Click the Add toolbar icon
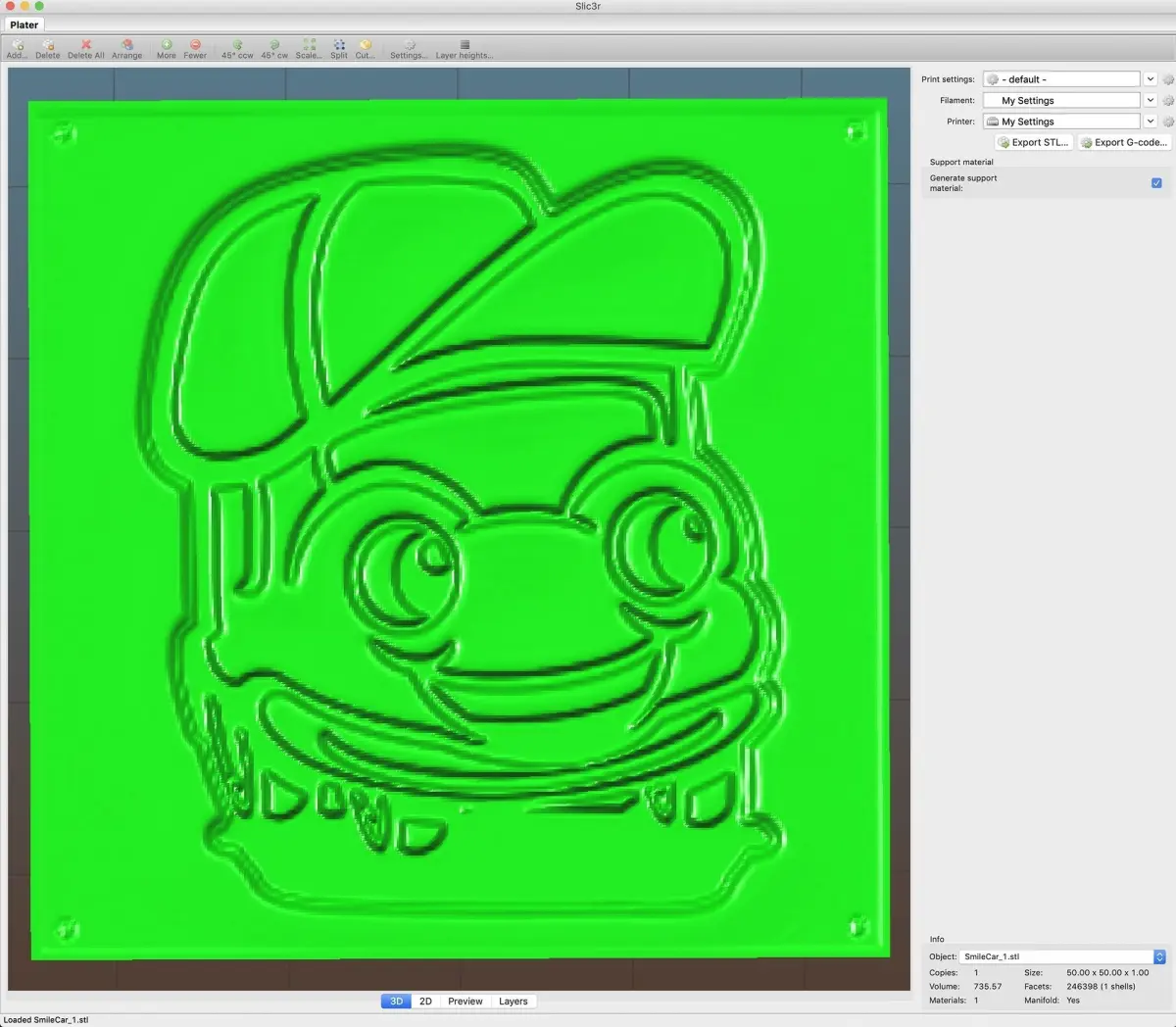Viewport: 1176px width, 1027px height. pos(17,49)
